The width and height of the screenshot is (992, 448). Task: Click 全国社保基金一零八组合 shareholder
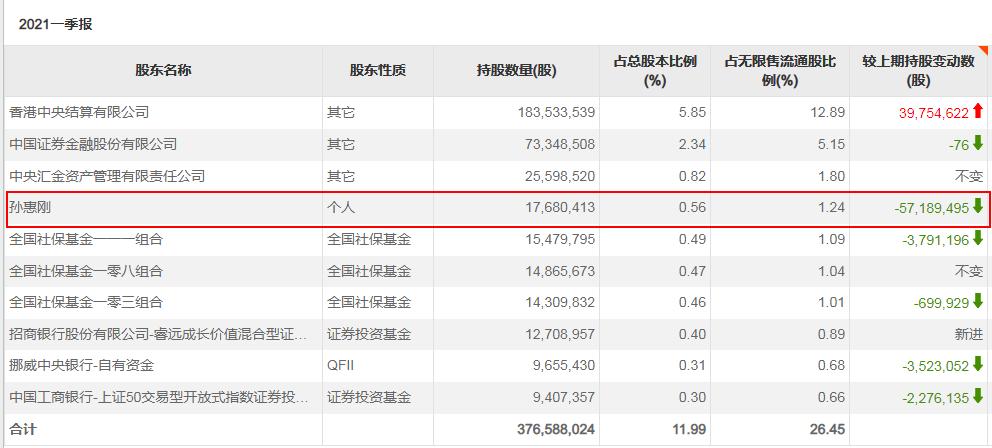(x=86, y=271)
